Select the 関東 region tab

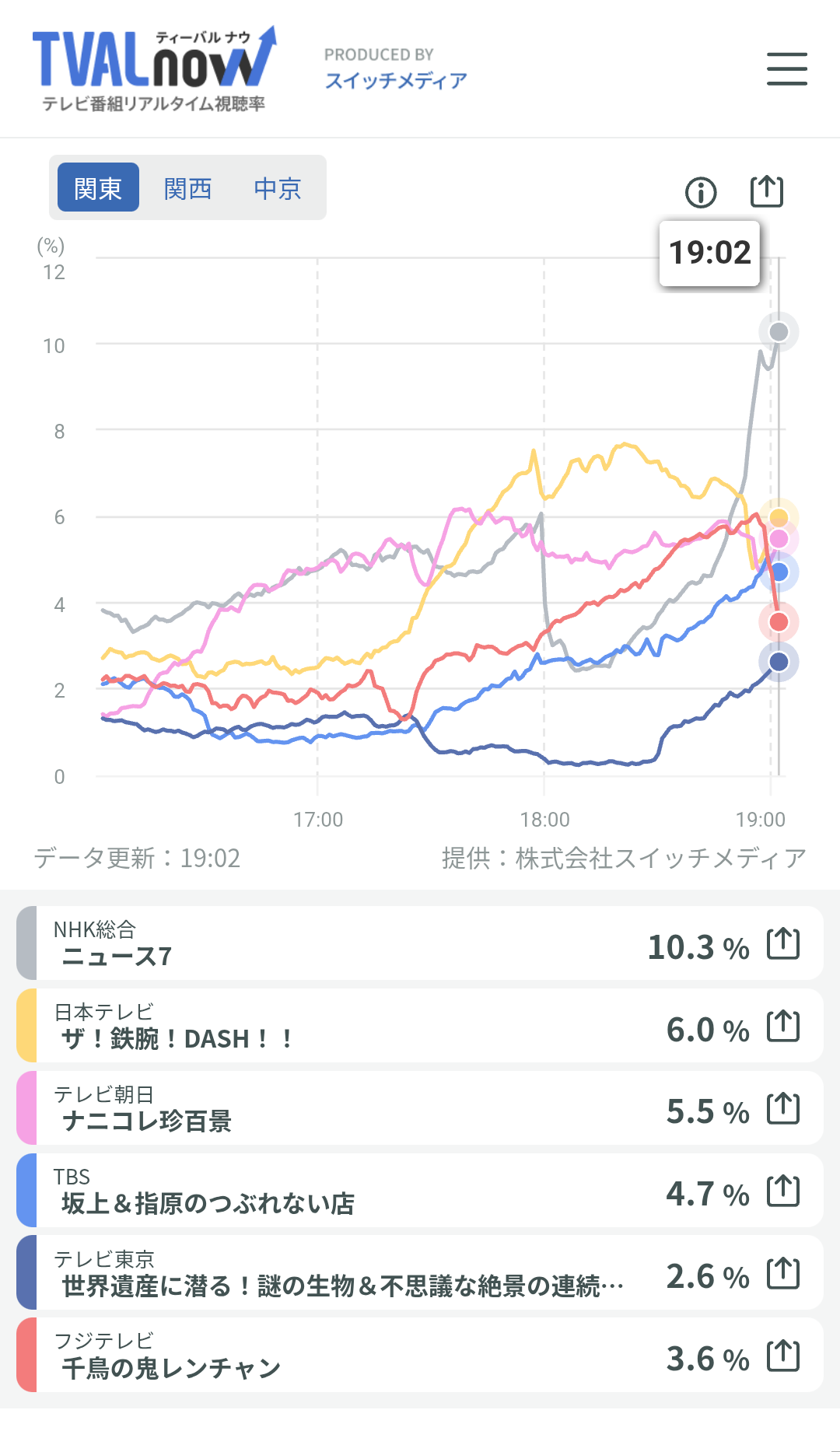click(99, 187)
